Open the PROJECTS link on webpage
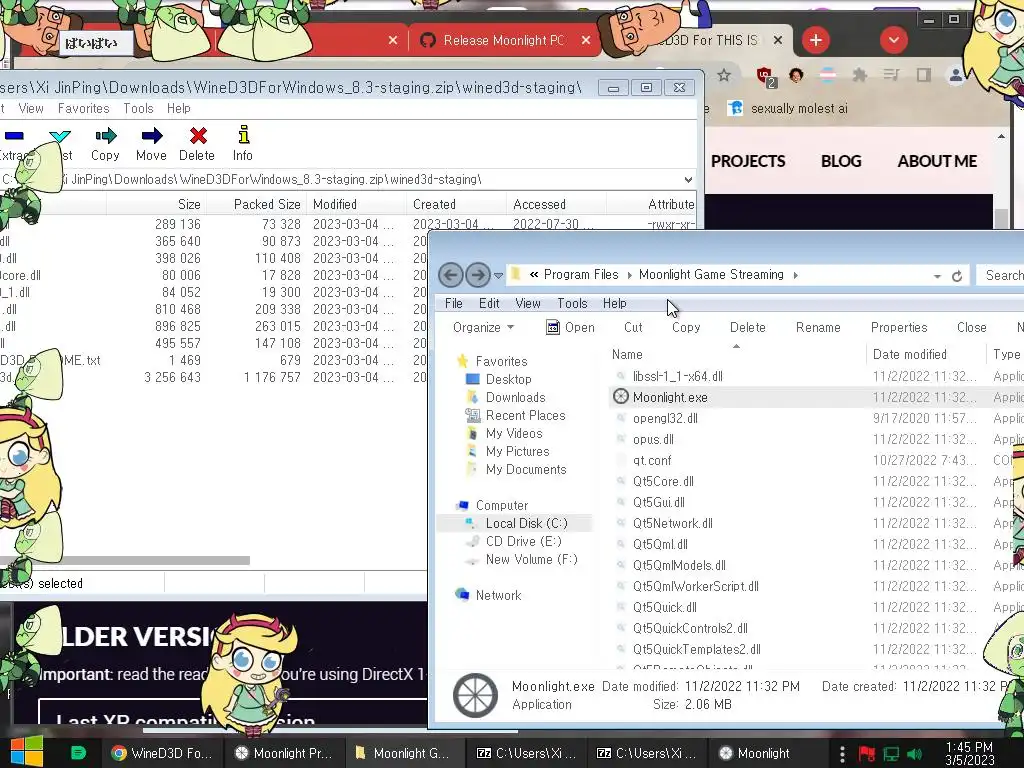This screenshot has width=1024, height=768. coord(748,161)
